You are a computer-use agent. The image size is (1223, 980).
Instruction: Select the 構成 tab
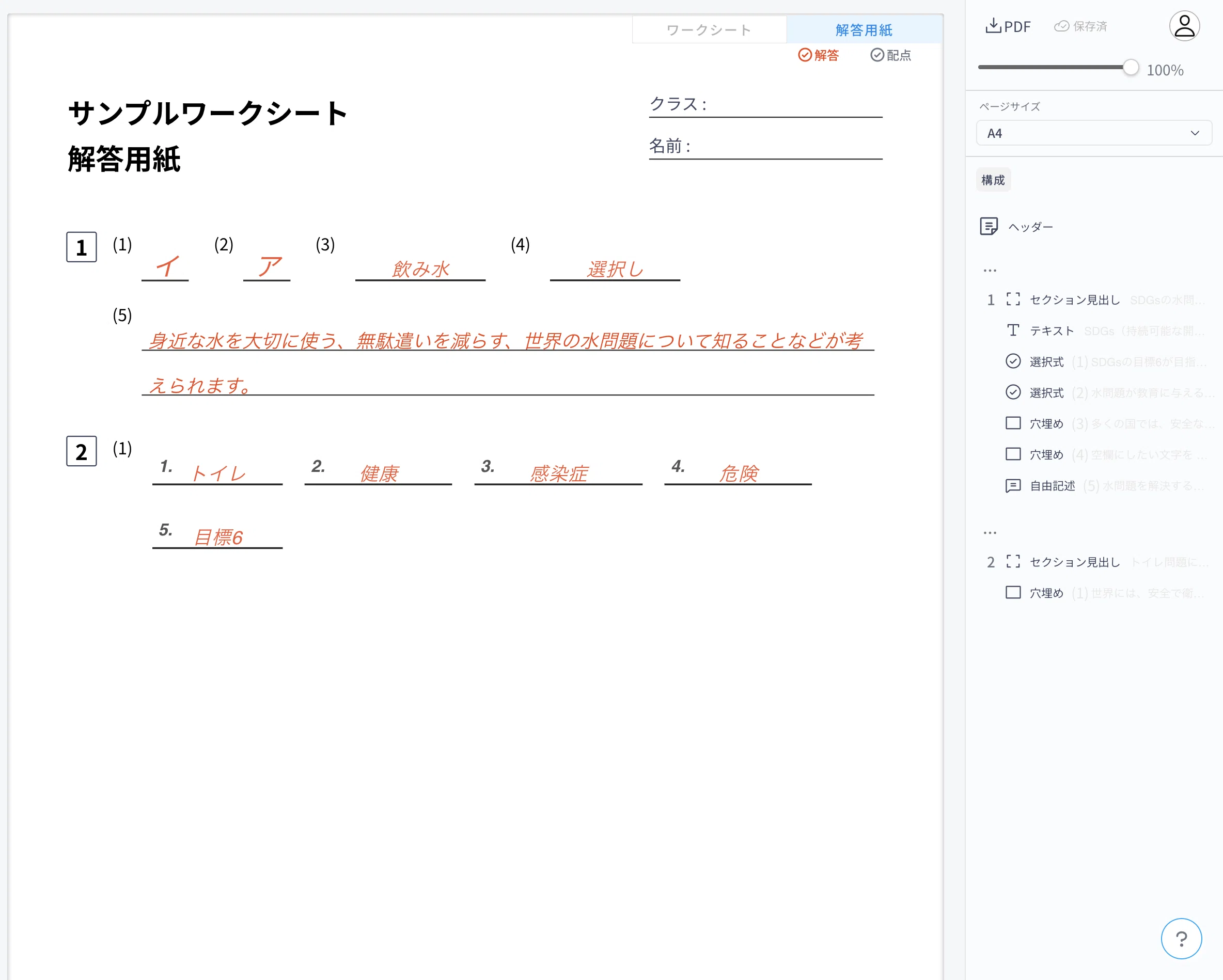pos(993,180)
